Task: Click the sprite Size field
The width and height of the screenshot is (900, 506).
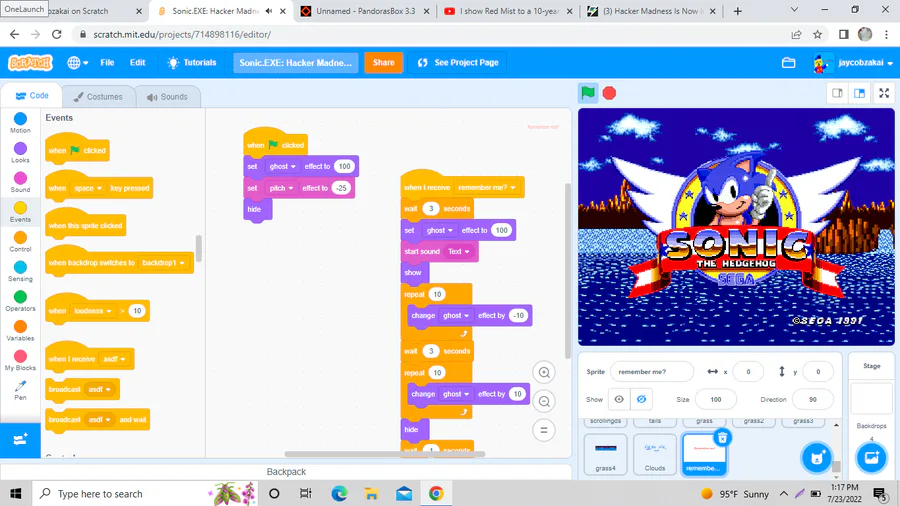Action: coord(716,399)
